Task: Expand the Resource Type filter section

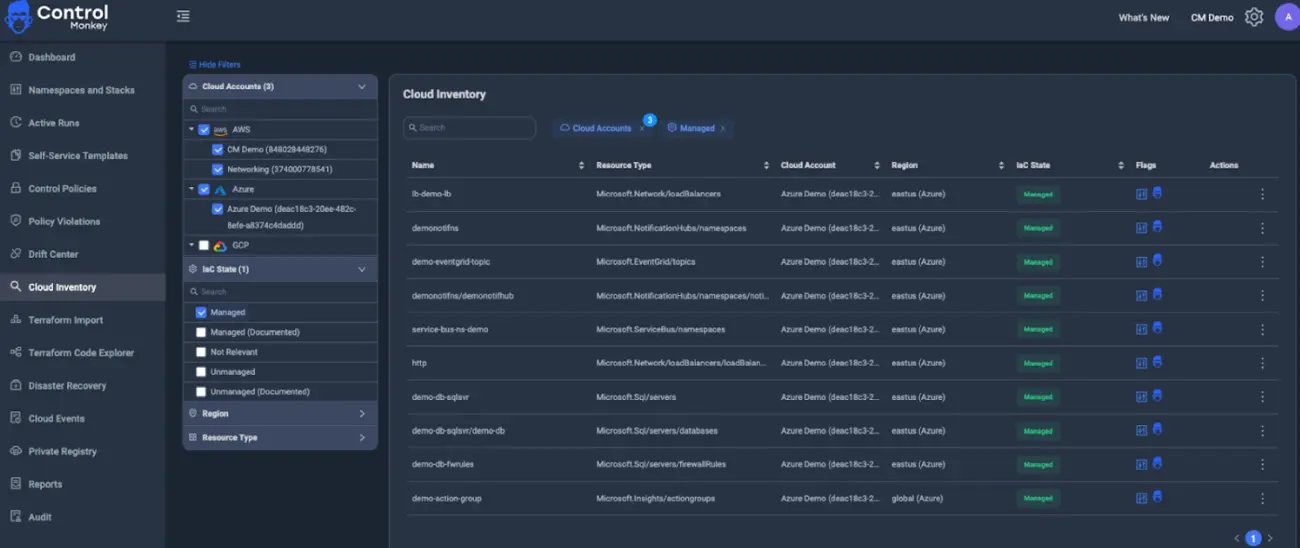Action: click(362, 437)
